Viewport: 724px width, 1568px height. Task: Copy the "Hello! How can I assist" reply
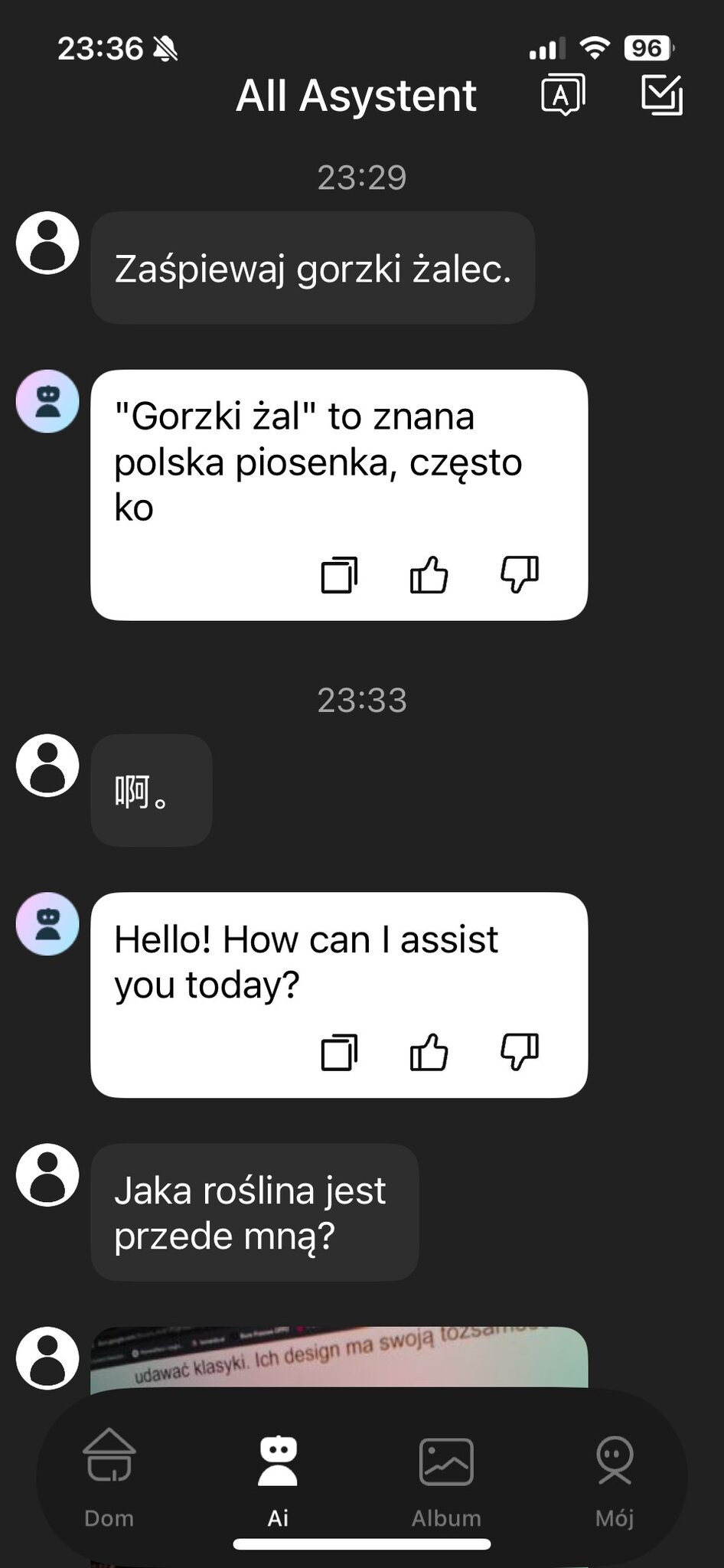point(339,1052)
